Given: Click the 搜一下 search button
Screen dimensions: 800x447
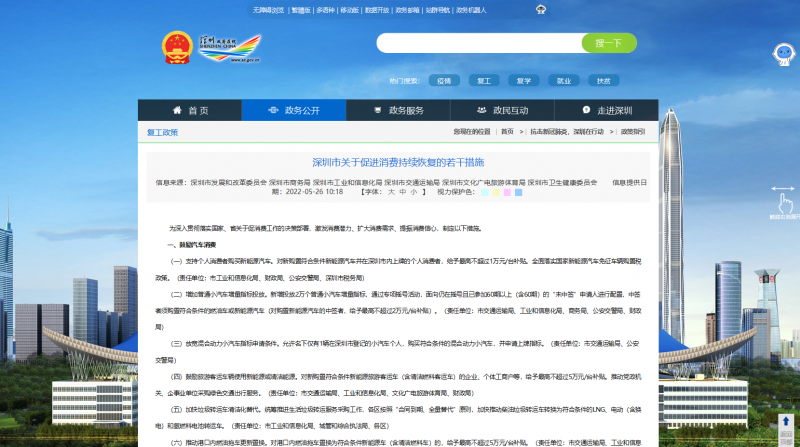Looking at the screenshot, I should point(608,43).
